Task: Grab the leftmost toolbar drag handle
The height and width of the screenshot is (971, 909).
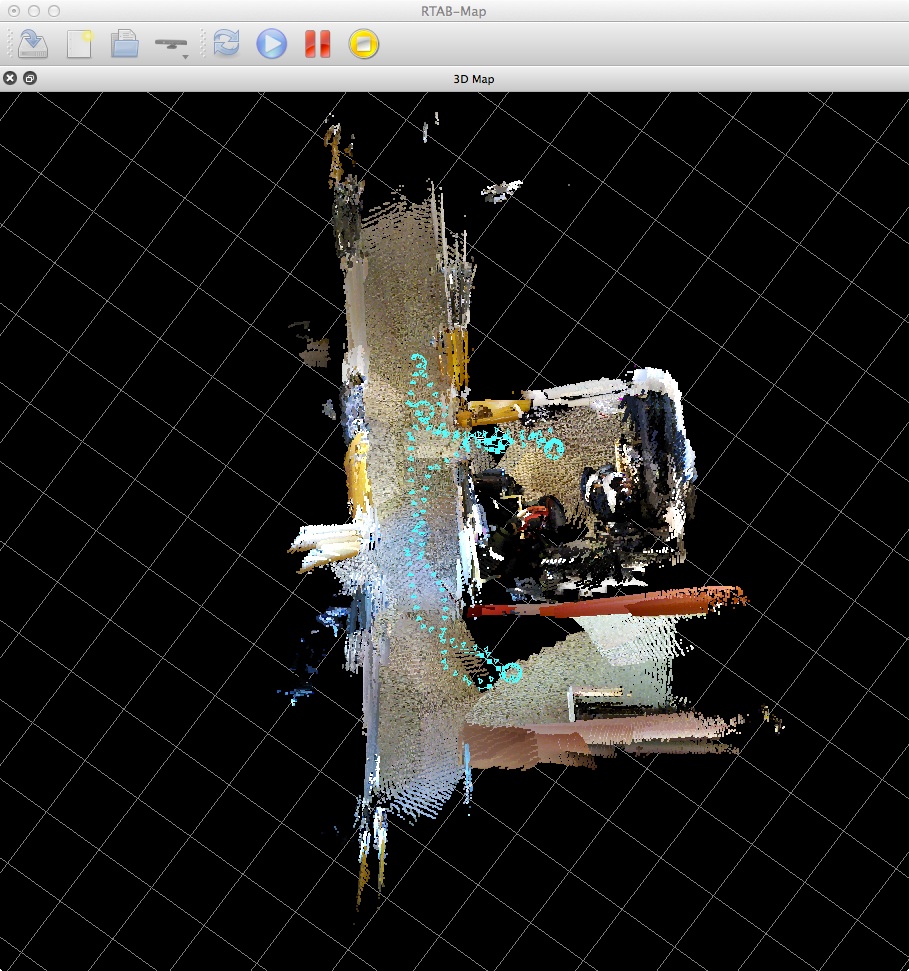Action: tap(10, 44)
